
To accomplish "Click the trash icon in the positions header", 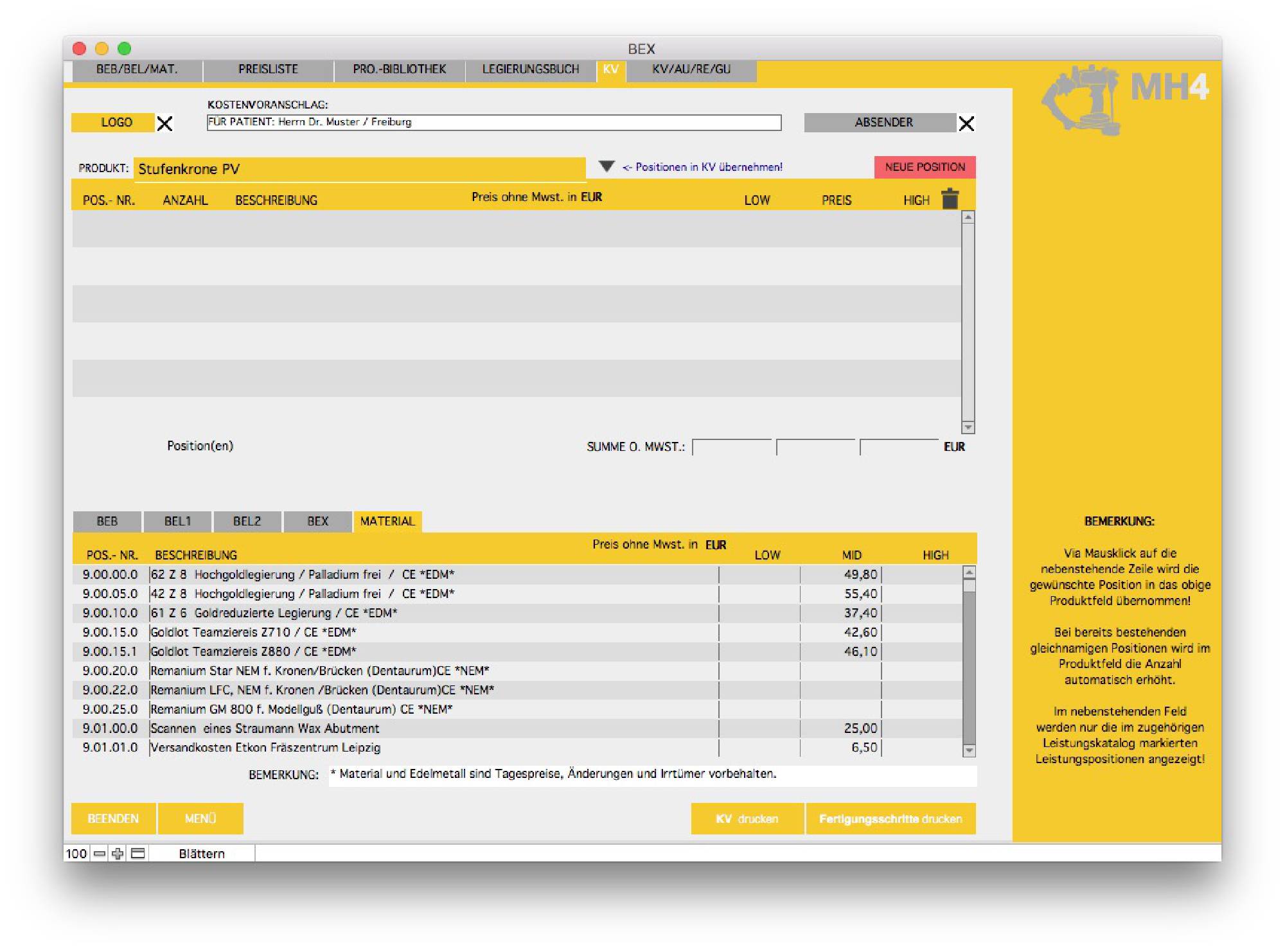I will [950, 199].
